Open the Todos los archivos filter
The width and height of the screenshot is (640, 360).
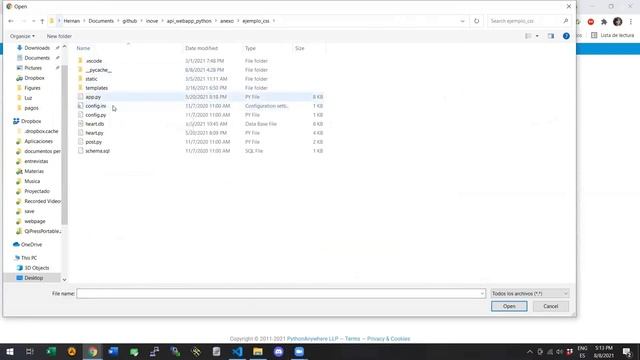tap(530, 293)
